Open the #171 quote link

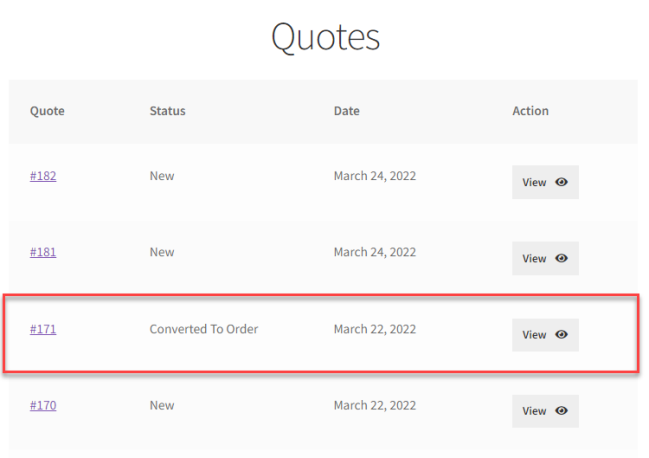(x=43, y=329)
